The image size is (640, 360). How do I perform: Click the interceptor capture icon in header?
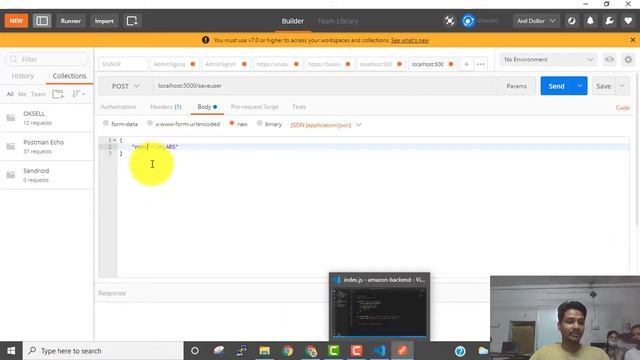(x=449, y=21)
